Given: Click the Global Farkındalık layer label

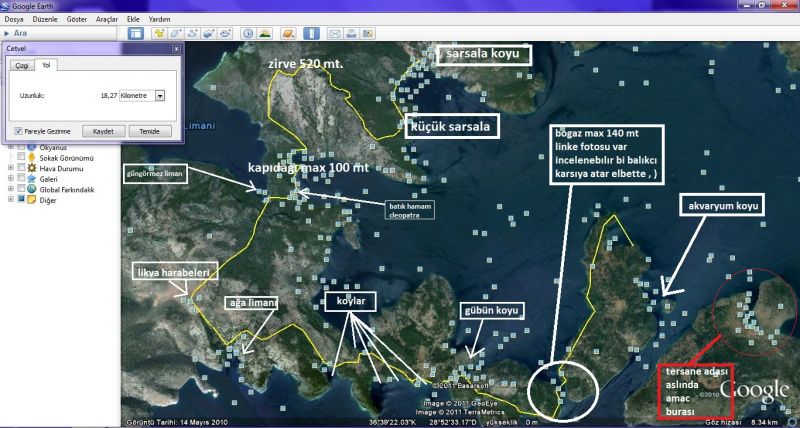Looking at the screenshot, I should click(67, 189).
